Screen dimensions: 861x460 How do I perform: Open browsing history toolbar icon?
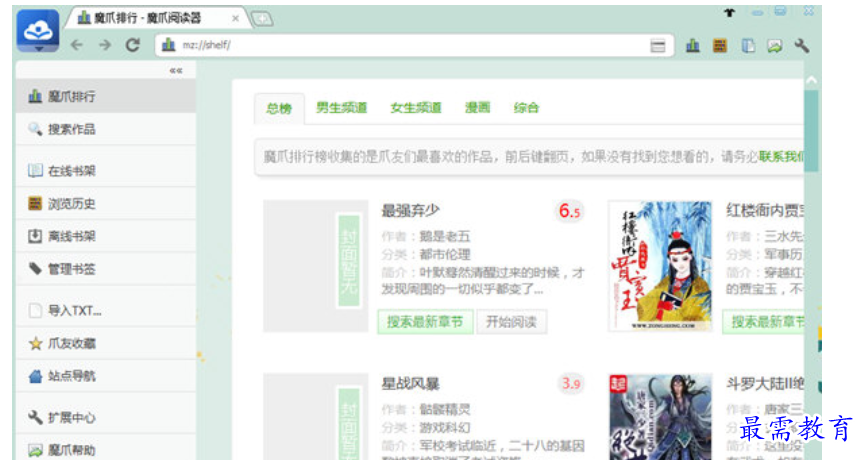(720, 46)
